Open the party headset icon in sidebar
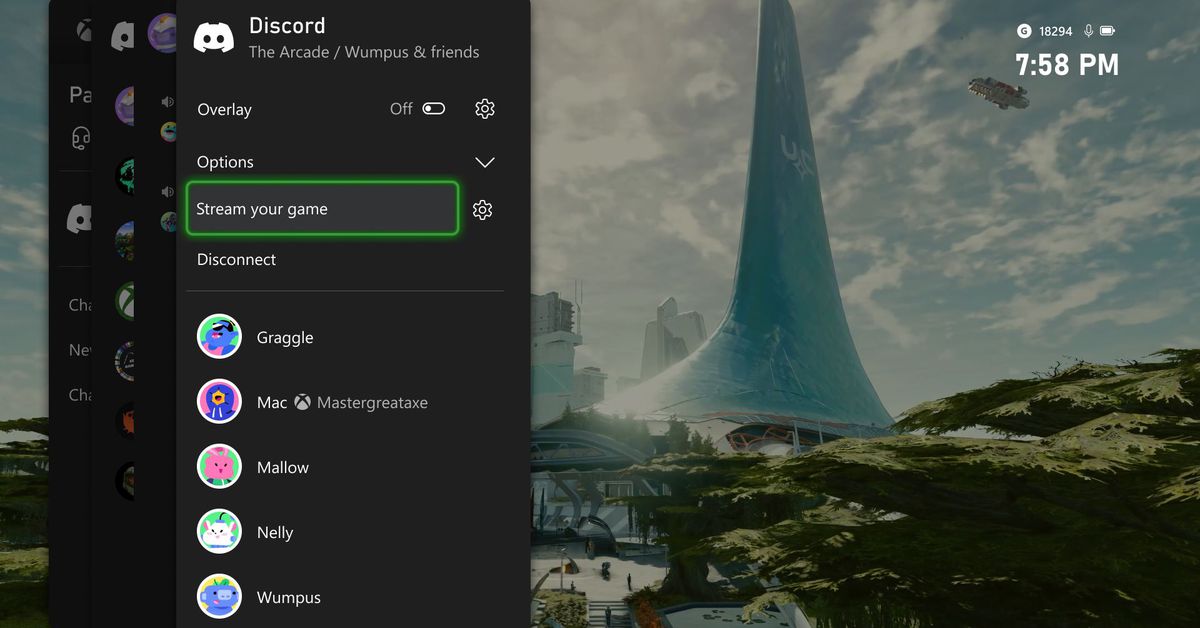Viewport: 1200px width, 628px height. [x=82, y=138]
